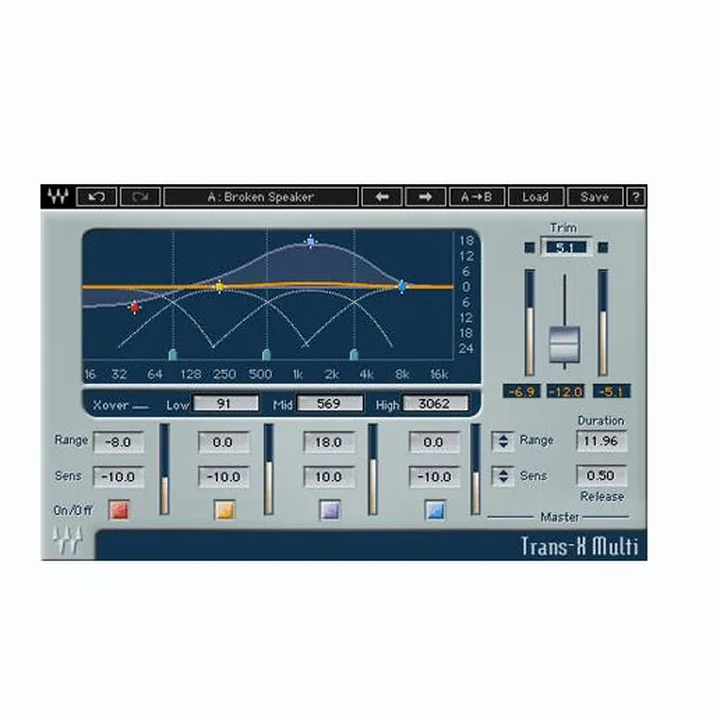Click the high-mid band Range field 18.0
Screen dimensions: 720x720
[x=329, y=442]
